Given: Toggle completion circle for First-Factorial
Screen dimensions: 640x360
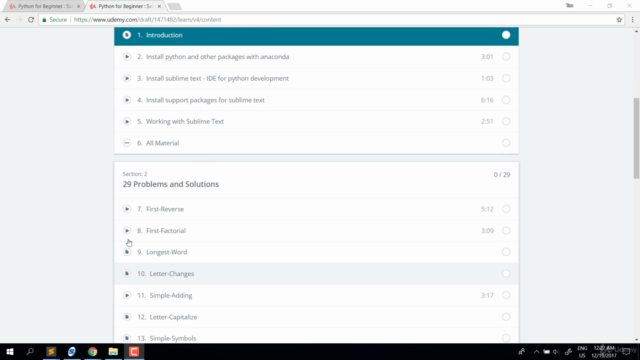Looking at the screenshot, I should coord(506,231).
